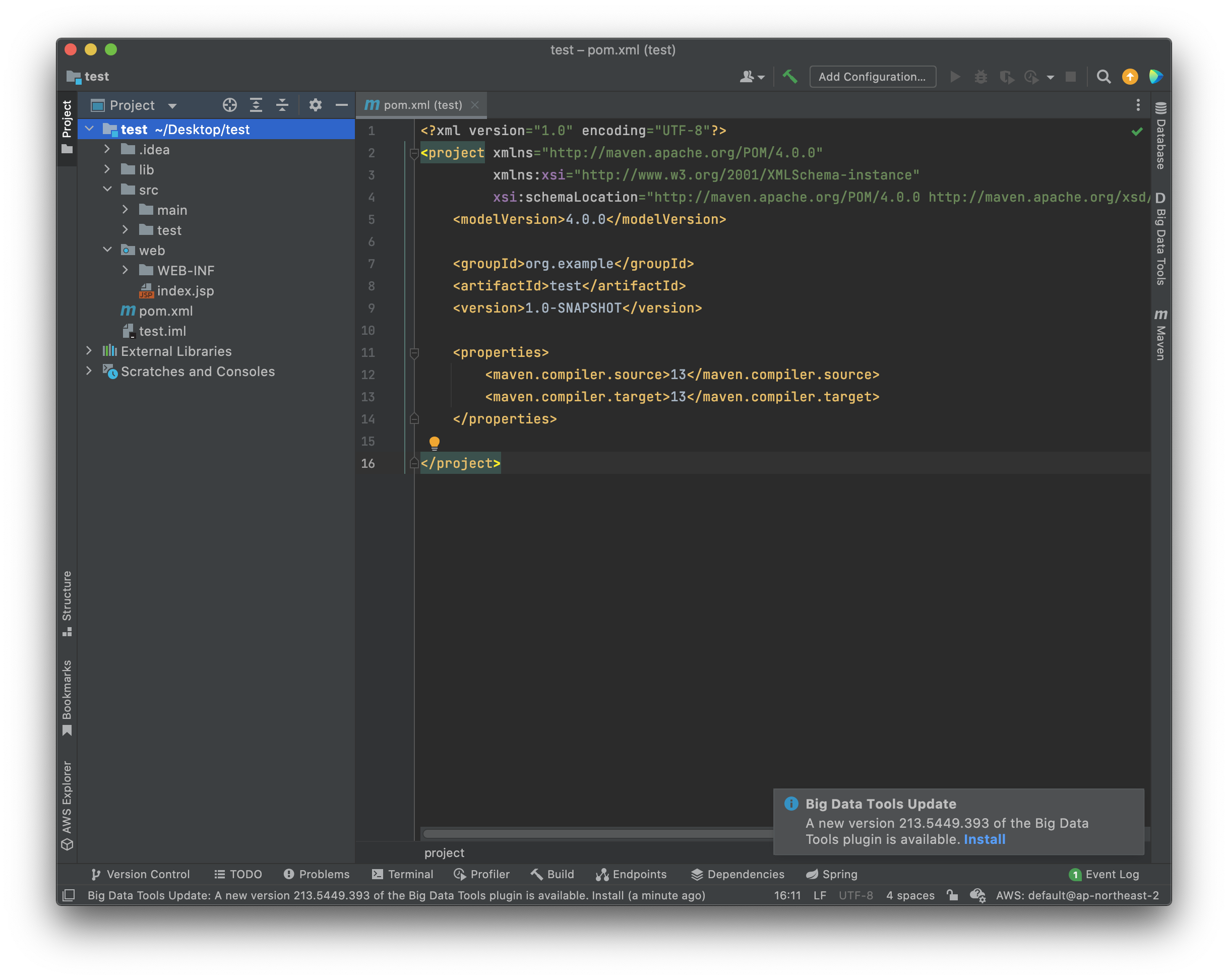Expand the .idea folder

[107, 149]
